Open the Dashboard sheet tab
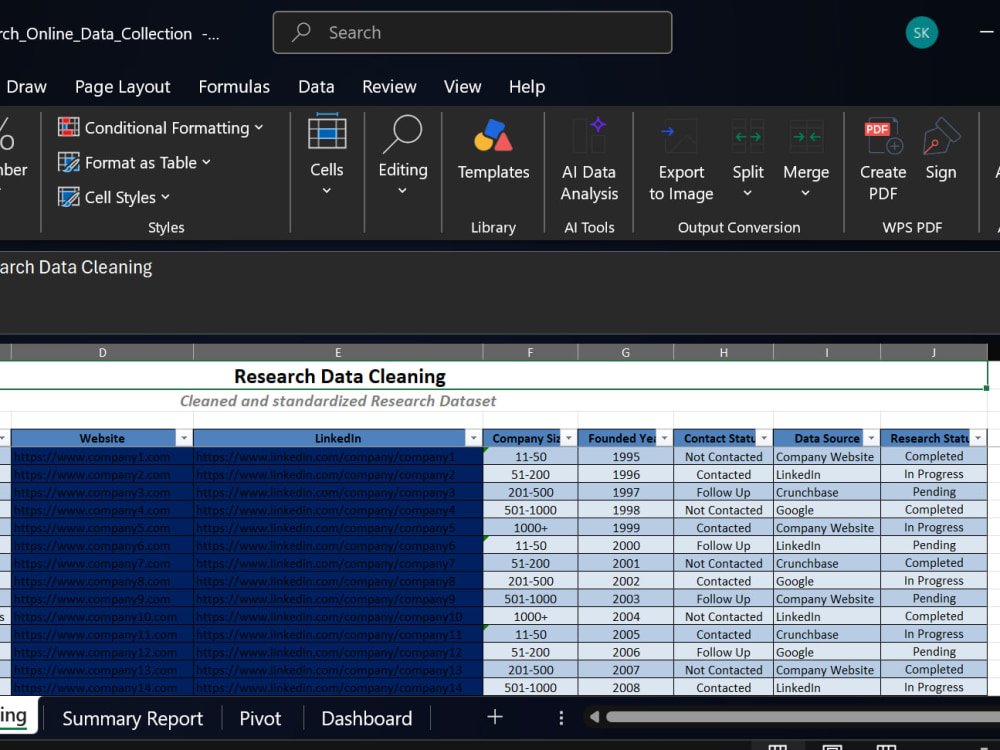 (367, 719)
